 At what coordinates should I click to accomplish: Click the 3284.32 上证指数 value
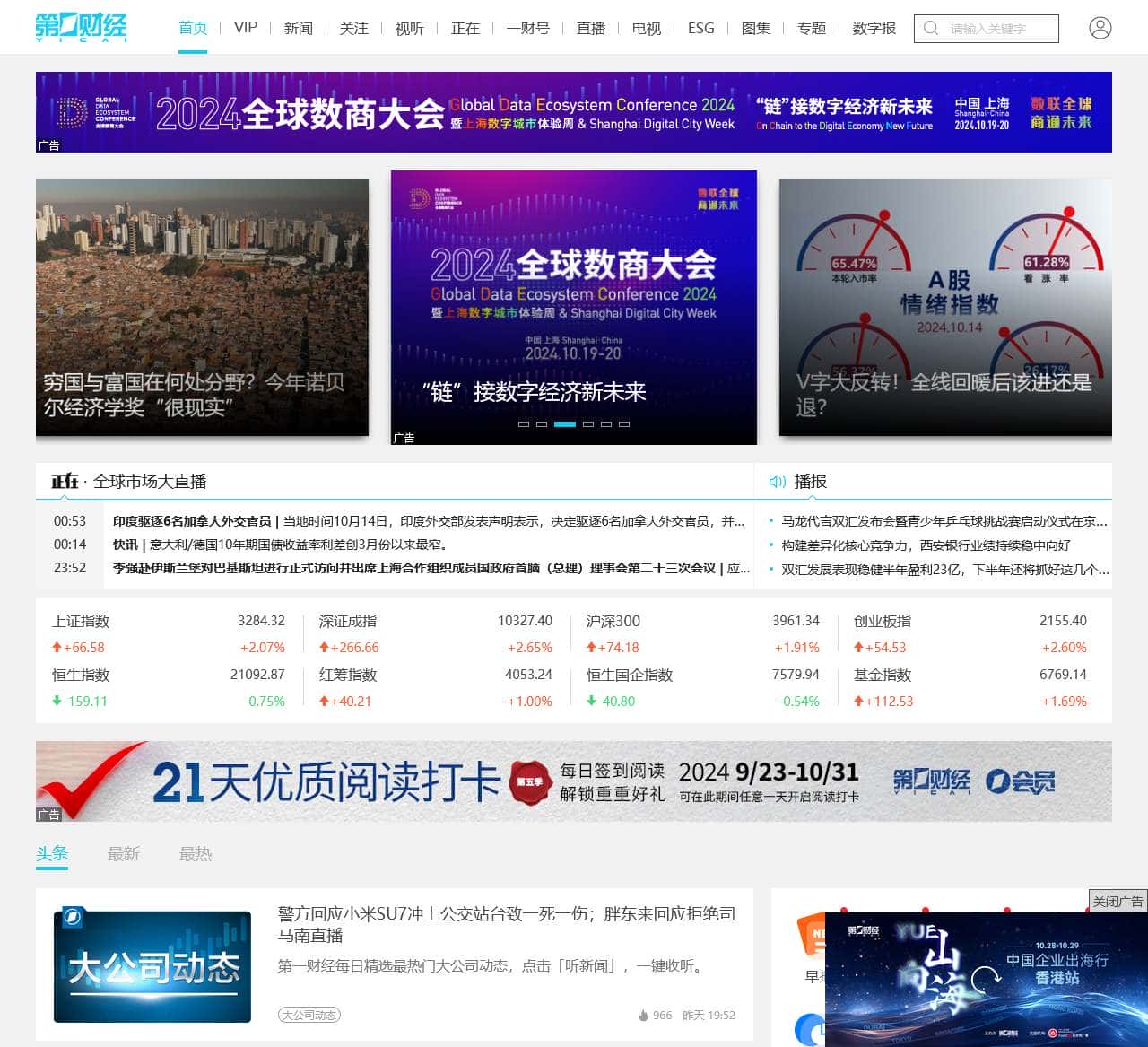tap(261, 621)
